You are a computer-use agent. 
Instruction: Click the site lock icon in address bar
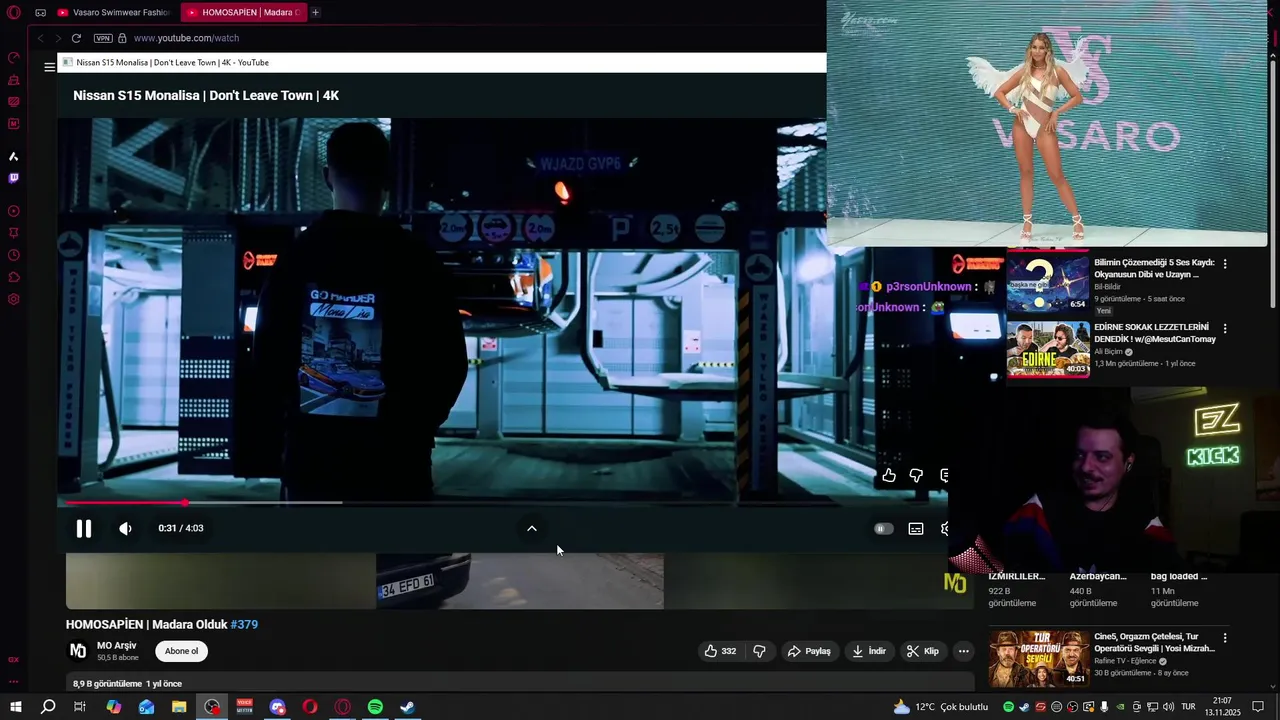tap(122, 38)
